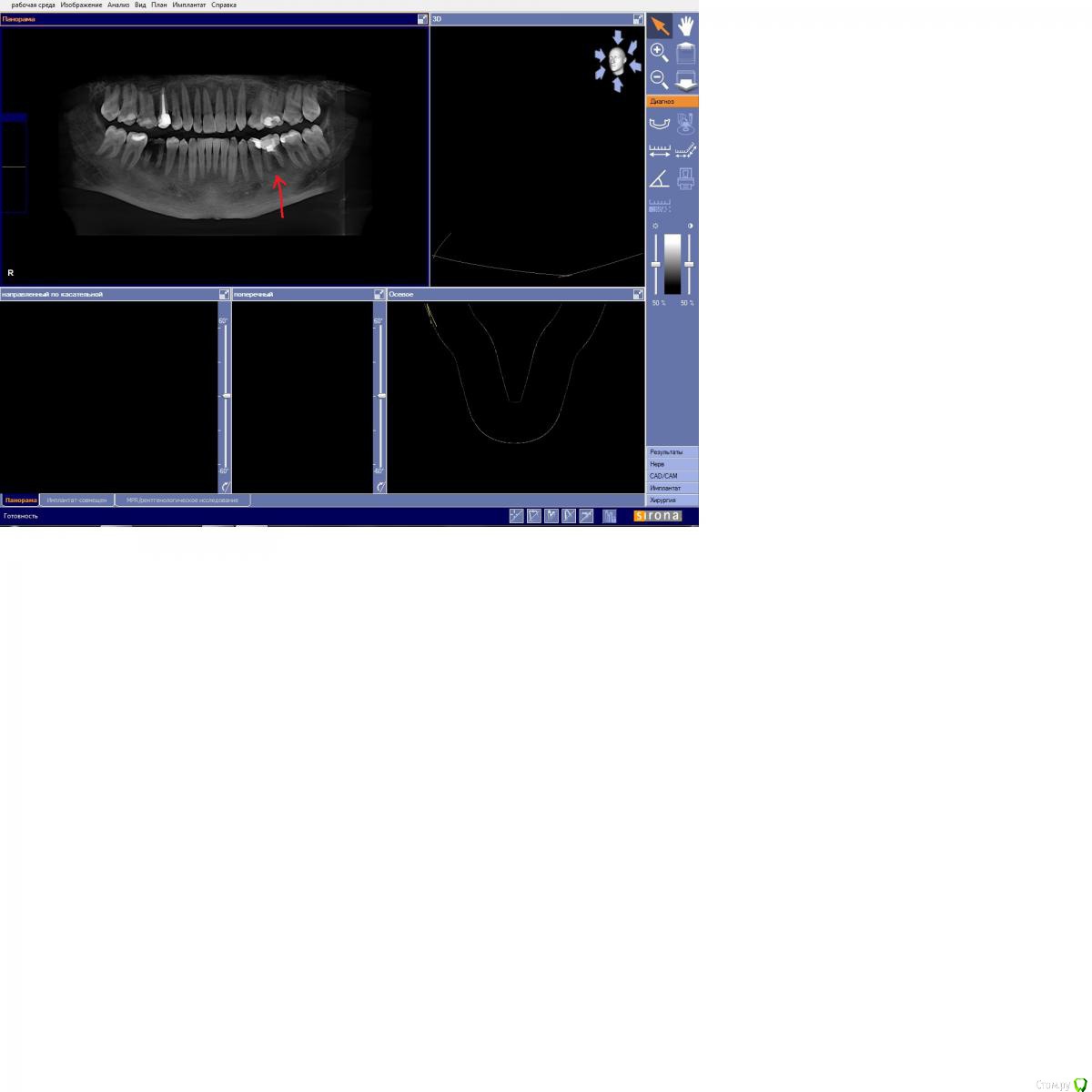Click the zoom in magnifier
This screenshot has height=1092, width=1092.
click(x=660, y=53)
